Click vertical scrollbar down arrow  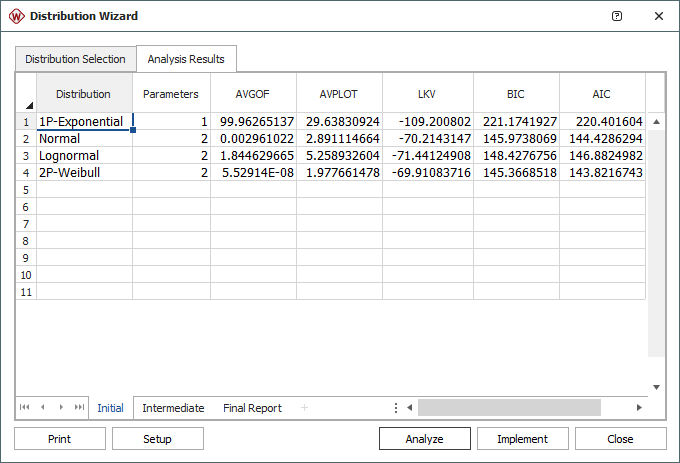click(657, 387)
